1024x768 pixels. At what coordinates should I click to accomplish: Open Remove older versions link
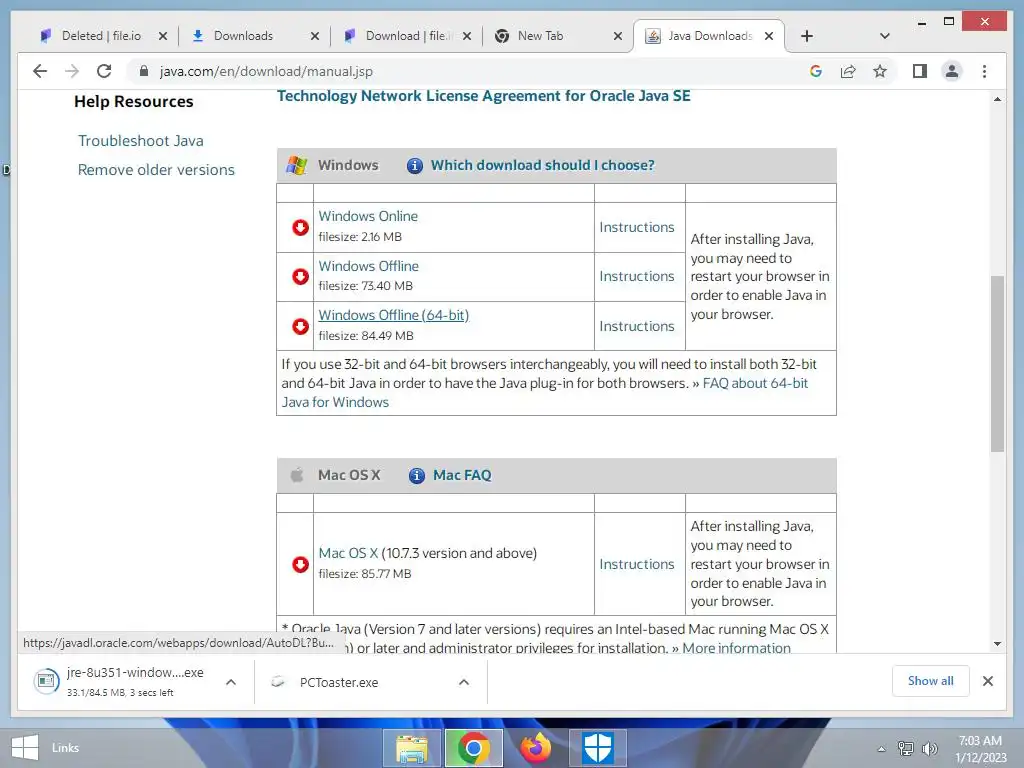click(x=156, y=170)
